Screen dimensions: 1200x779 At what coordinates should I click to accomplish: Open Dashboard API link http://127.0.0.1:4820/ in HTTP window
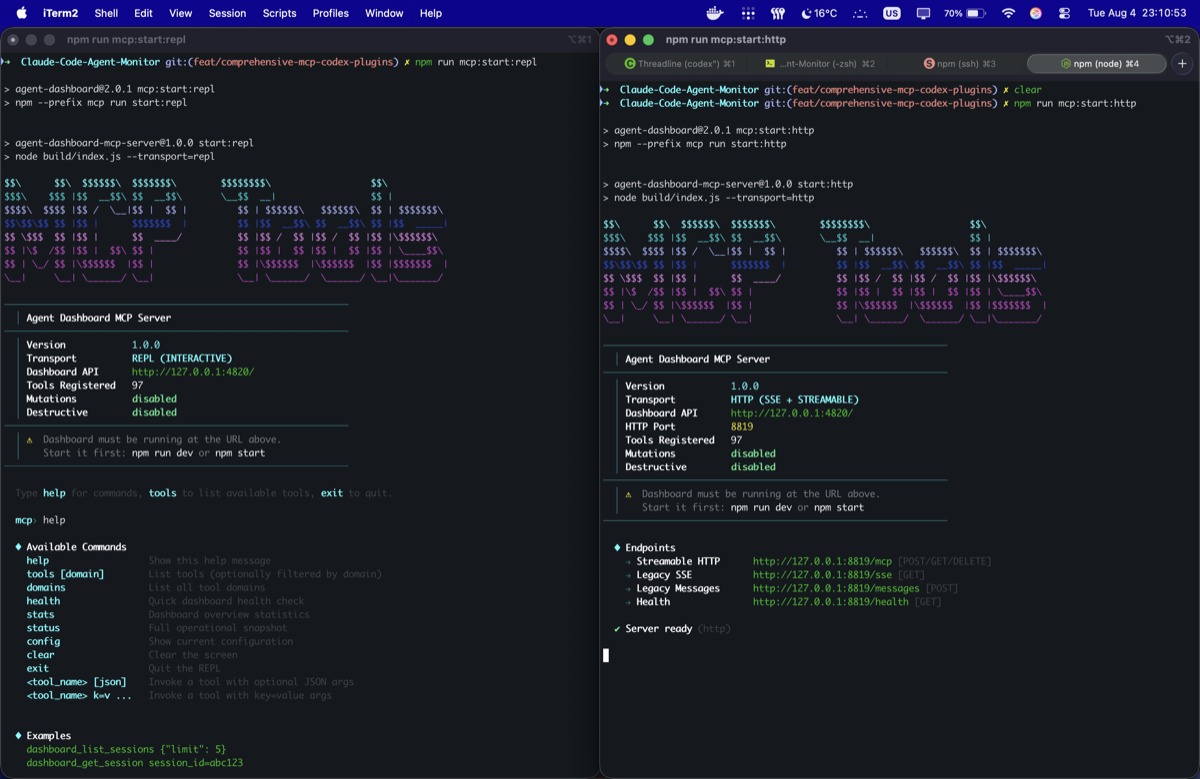792,413
